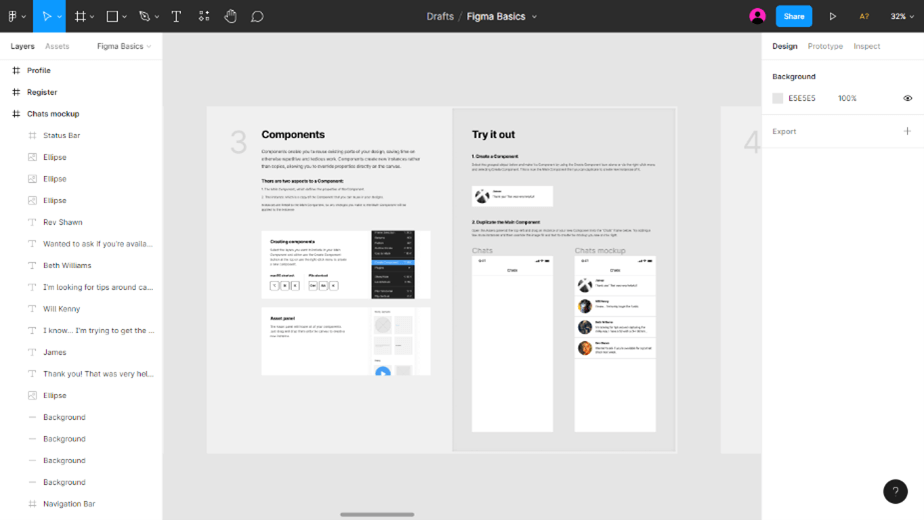Switch to the Design tab
The width and height of the screenshot is (924, 520).
pyautogui.click(x=785, y=46)
